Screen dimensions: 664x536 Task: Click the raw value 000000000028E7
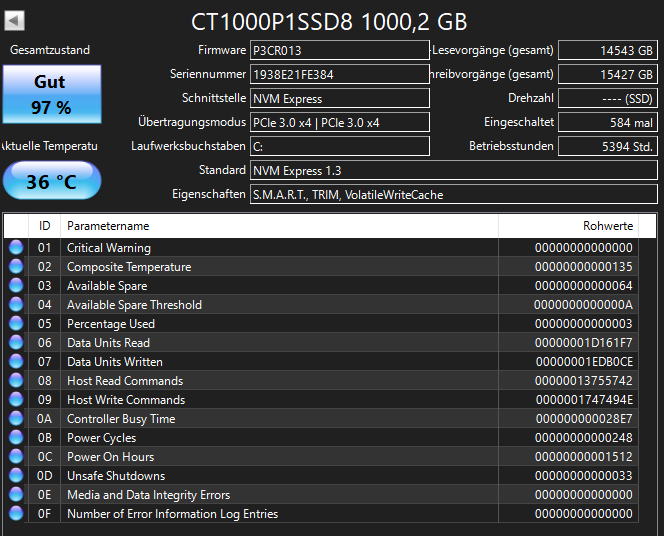click(584, 419)
